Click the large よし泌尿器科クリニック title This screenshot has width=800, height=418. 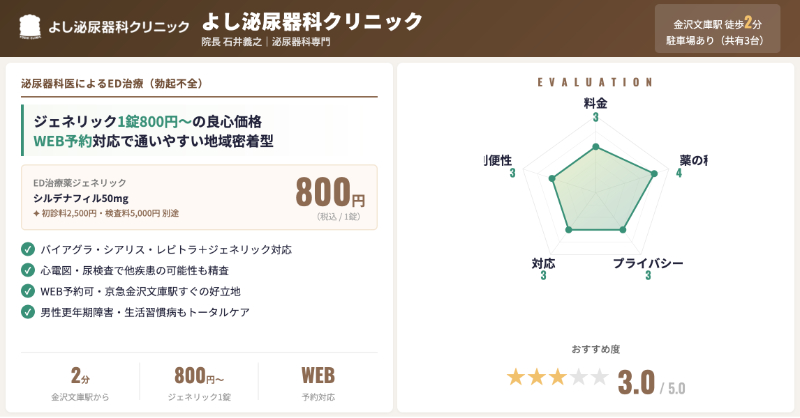coord(312,21)
